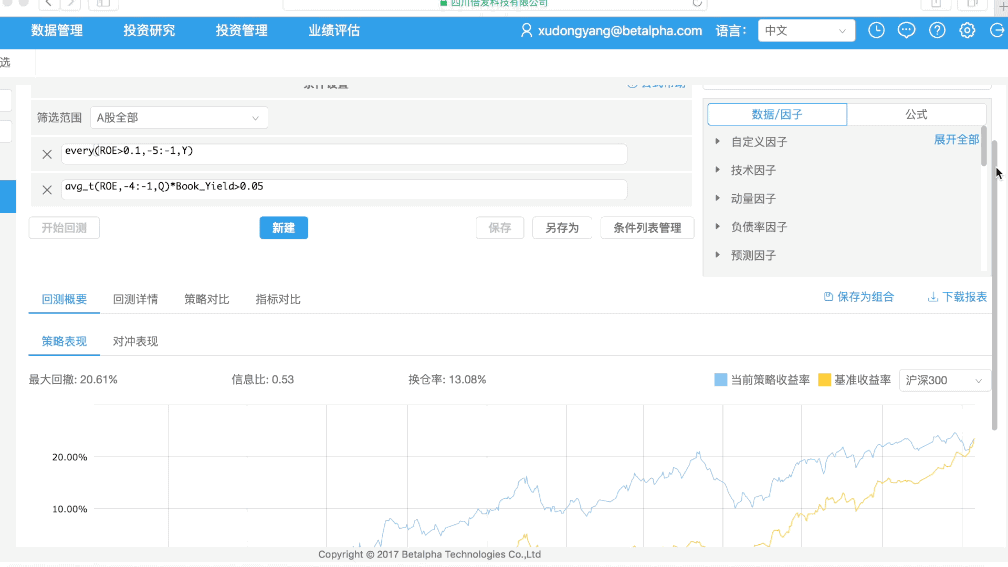Open the chat message icon
Screen dimensions: 1008x567
tap(906, 30)
